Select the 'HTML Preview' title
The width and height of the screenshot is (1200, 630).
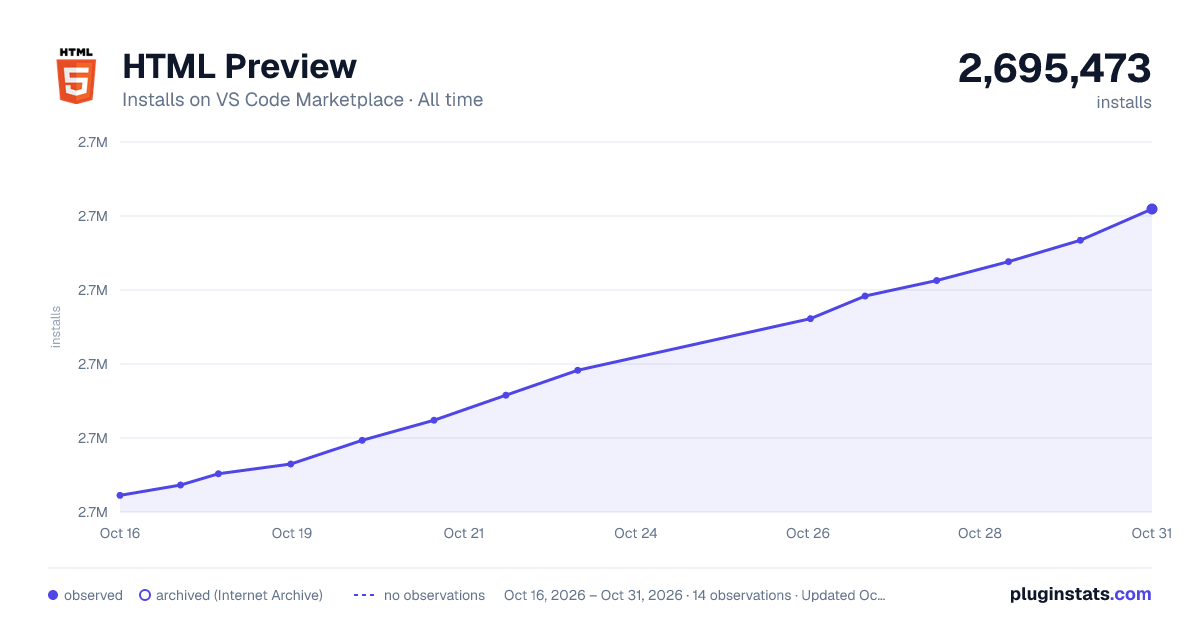click(239, 66)
